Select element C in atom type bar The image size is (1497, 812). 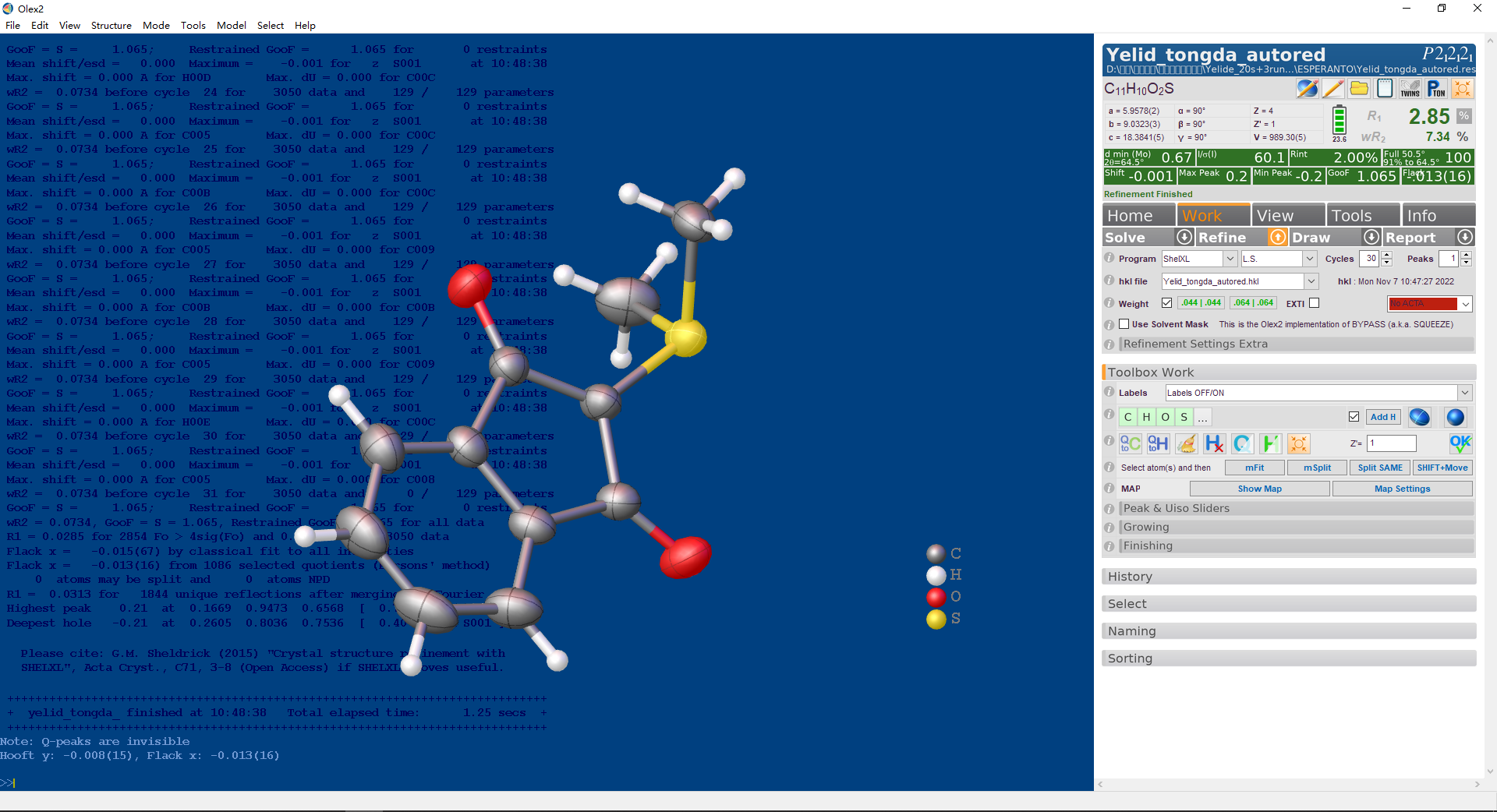coord(1127,418)
